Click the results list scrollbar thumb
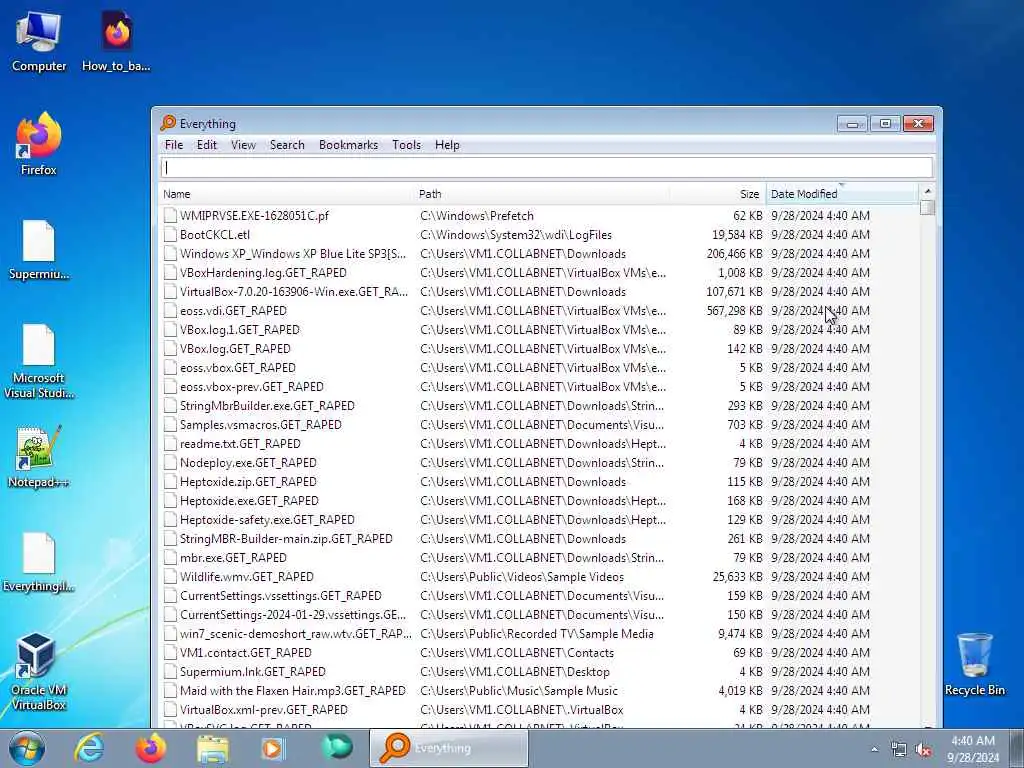This screenshot has height=768, width=1024. pyautogui.click(x=927, y=208)
